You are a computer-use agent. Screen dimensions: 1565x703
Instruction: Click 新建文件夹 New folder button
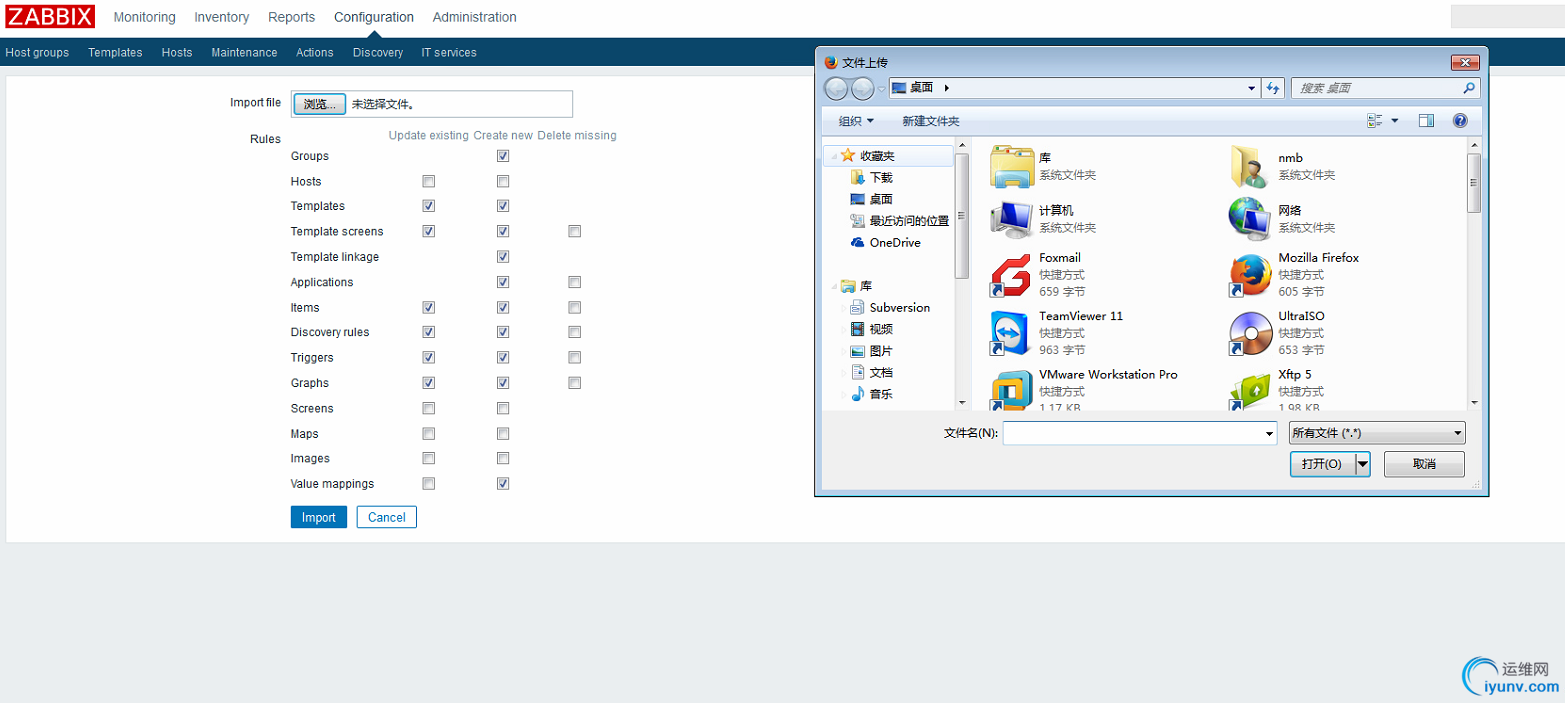[x=930, y=121]
